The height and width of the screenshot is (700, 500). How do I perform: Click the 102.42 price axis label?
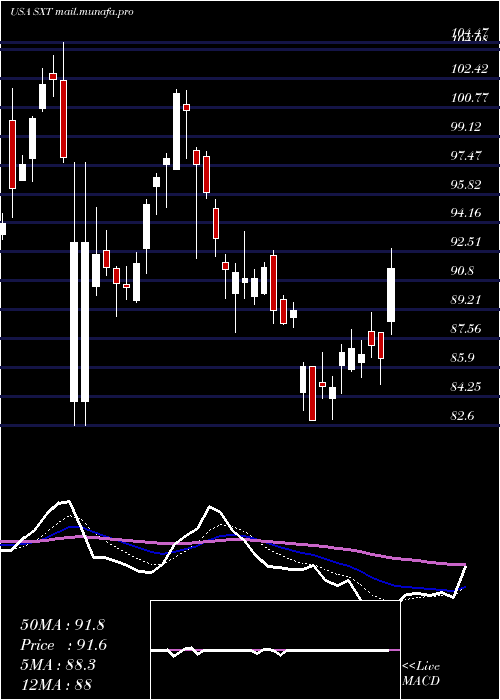point(470,69)
